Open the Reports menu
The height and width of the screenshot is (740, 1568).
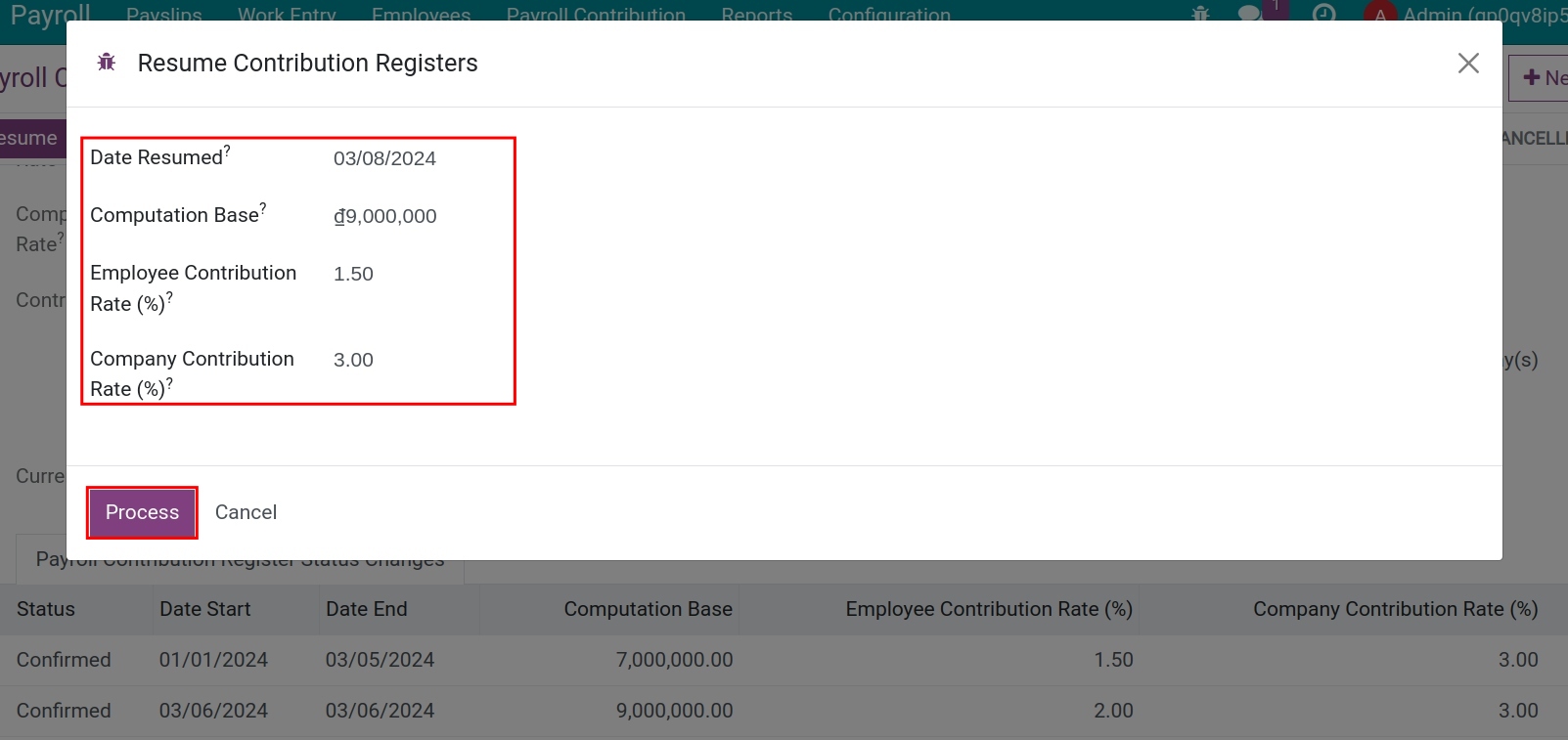(756, 15)
